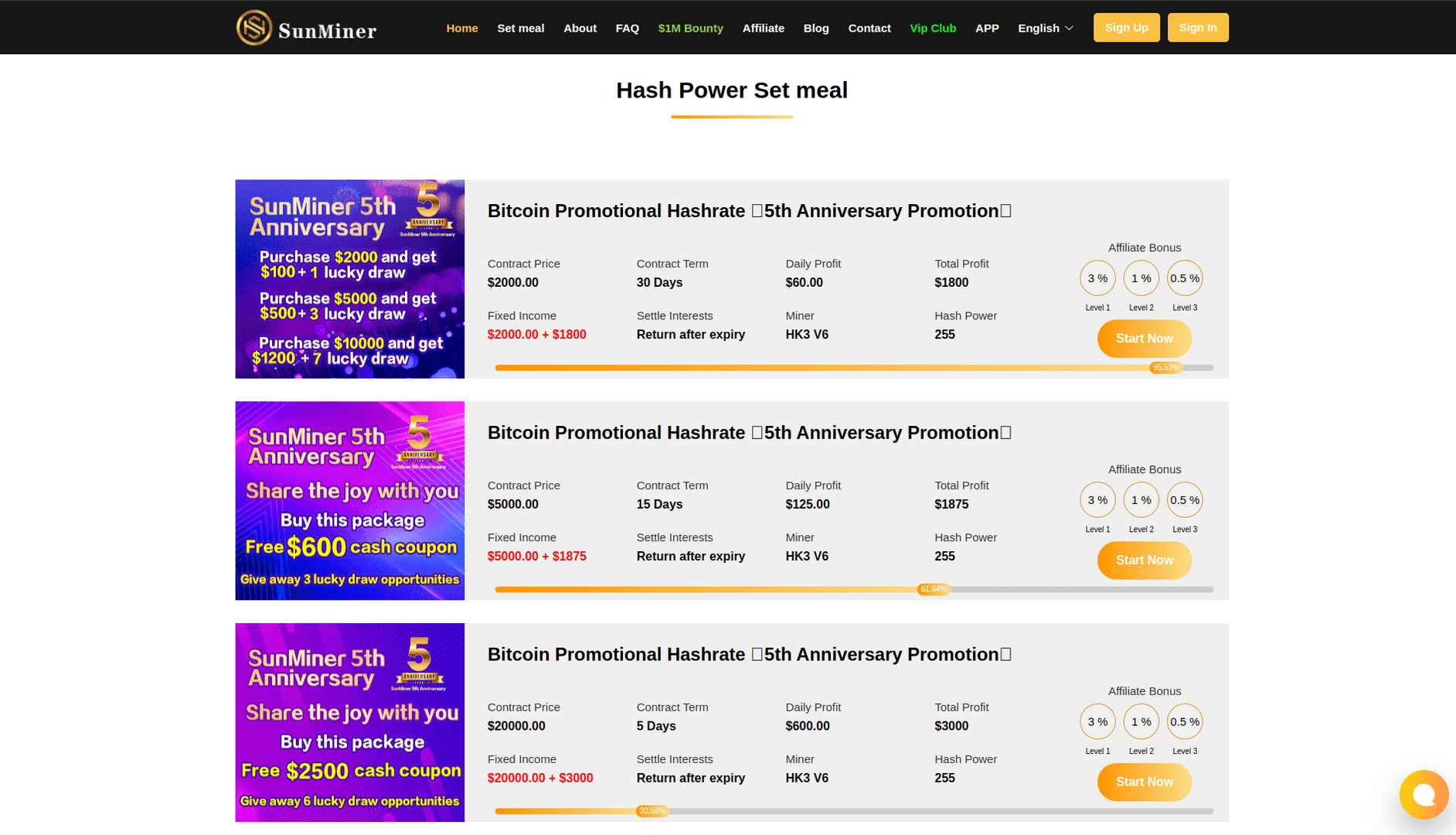
Task: Click Start Now on the $20000 plan
Action: point(1144,782)
